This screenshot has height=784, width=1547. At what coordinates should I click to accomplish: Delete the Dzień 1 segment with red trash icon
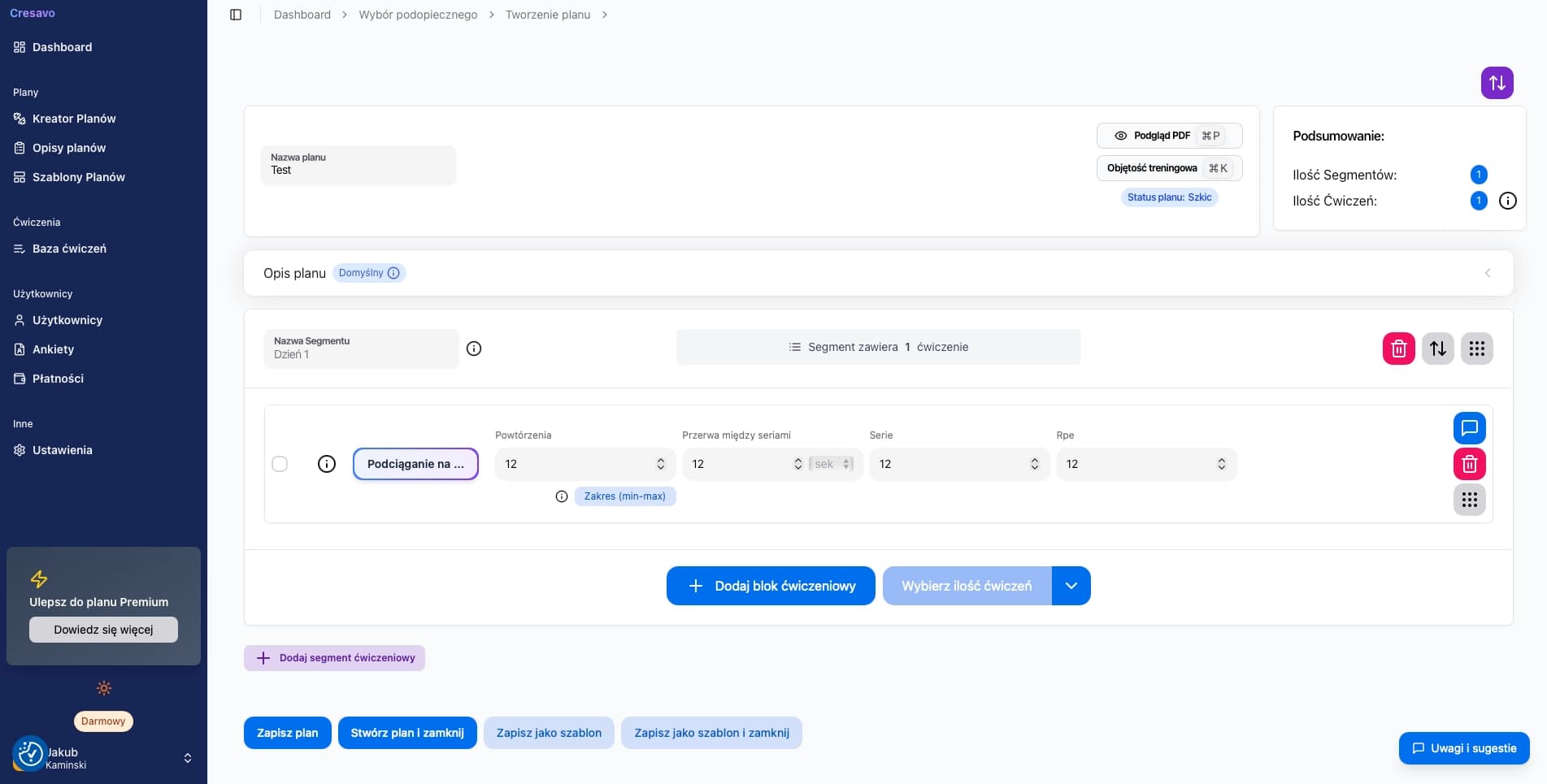(1398, 349)
